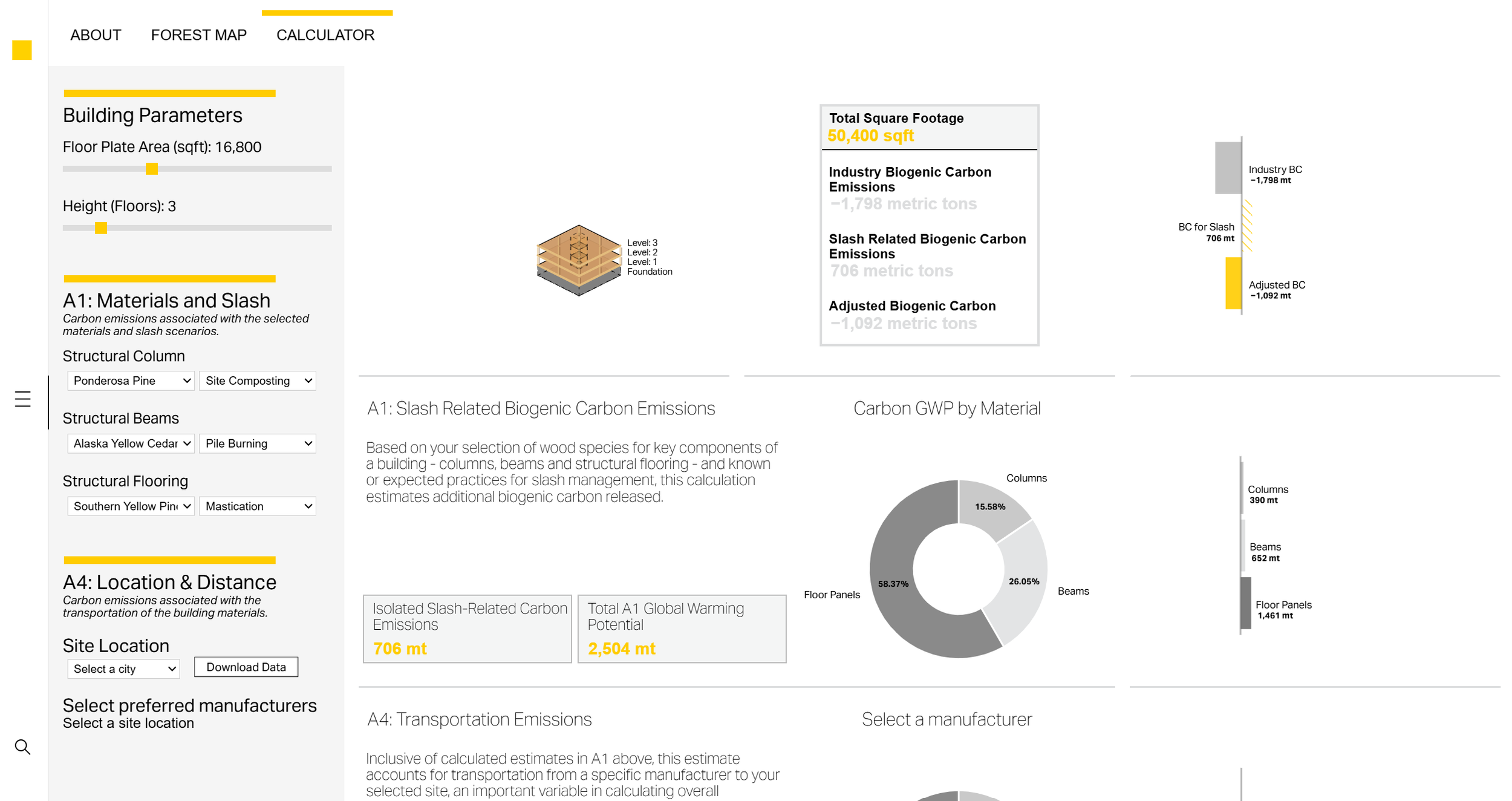The width and height of the screenshot is (1512, 801).
Task: Click the search magnifier icon
Action: coord(22,747)
